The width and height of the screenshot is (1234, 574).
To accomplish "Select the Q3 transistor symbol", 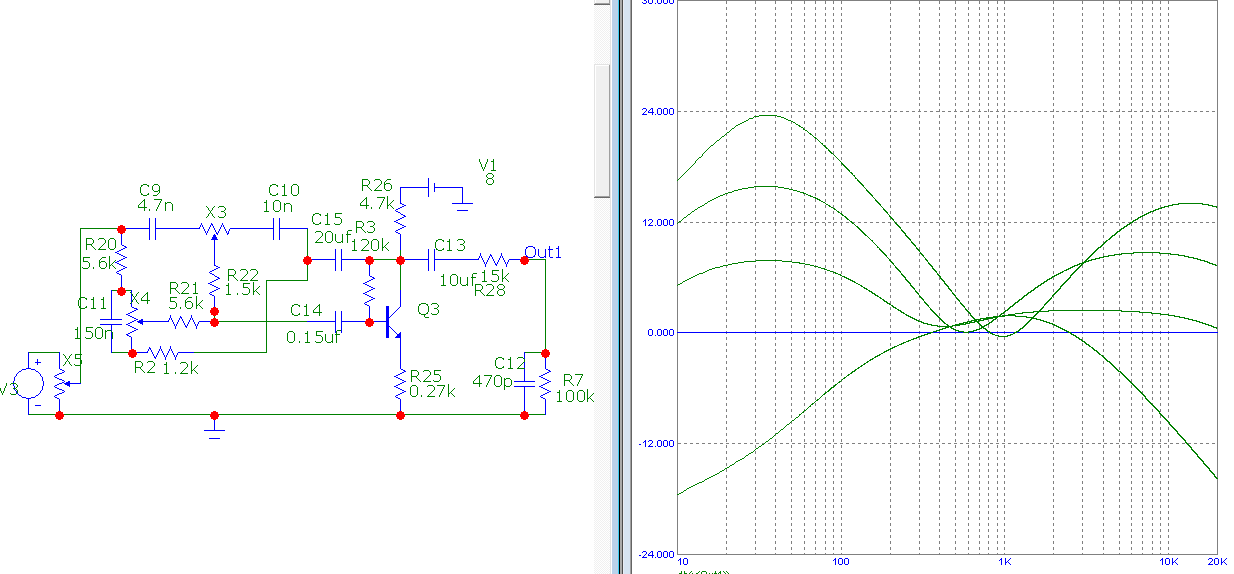I will (x=393, y=322).
